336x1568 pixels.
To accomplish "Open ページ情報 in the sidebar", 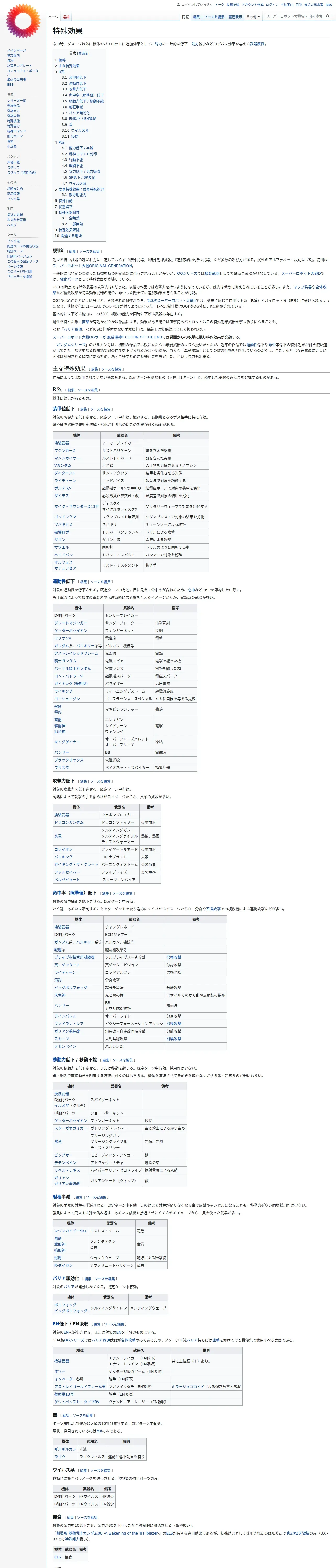I will coord(15,267).
